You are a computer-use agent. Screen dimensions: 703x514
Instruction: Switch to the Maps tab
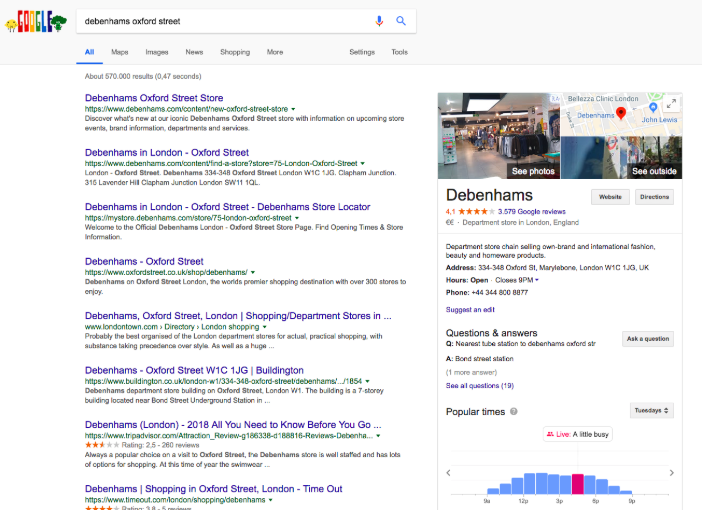(x=120, y=52)
